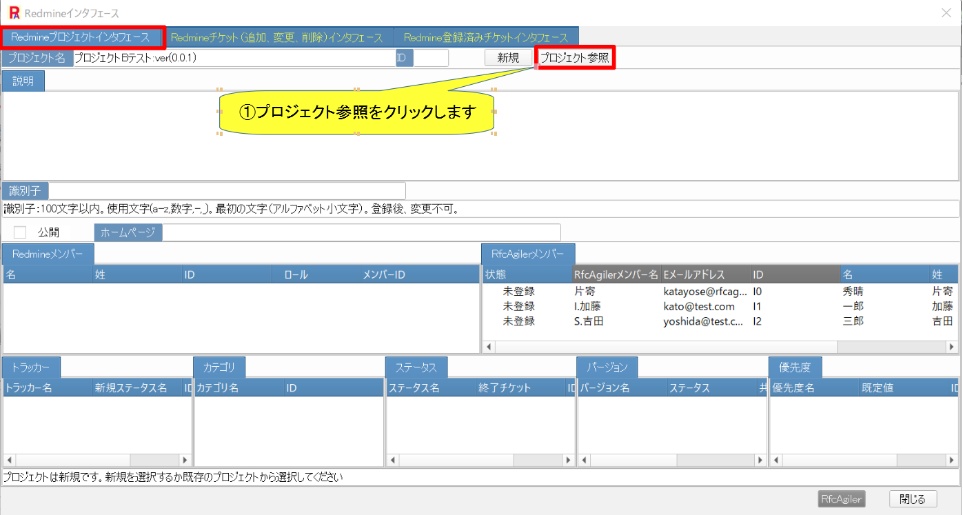The width and height of the screenshot is (963, 515).
Task: Click the kato@test.com email cell
Action: pos(699,306)
